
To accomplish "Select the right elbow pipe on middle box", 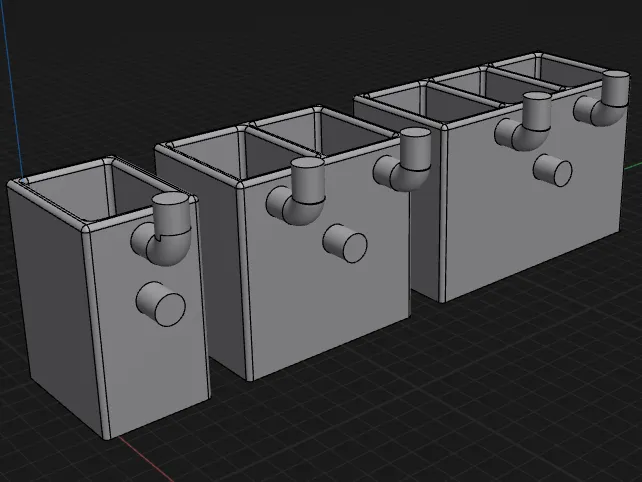I will [x=403, y=160].
